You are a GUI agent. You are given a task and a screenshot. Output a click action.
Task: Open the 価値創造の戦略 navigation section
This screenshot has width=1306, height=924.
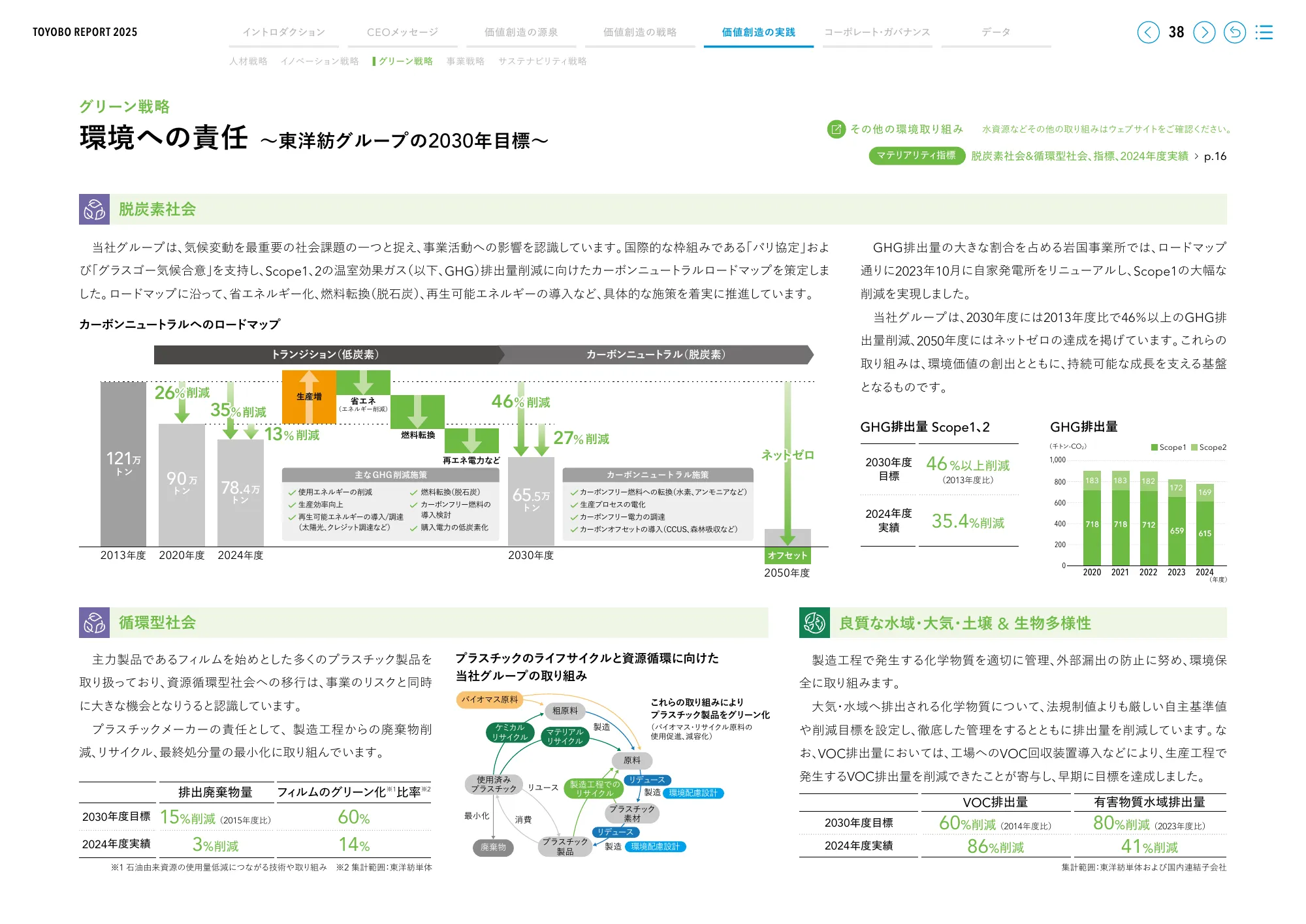[x=641, y=31]
